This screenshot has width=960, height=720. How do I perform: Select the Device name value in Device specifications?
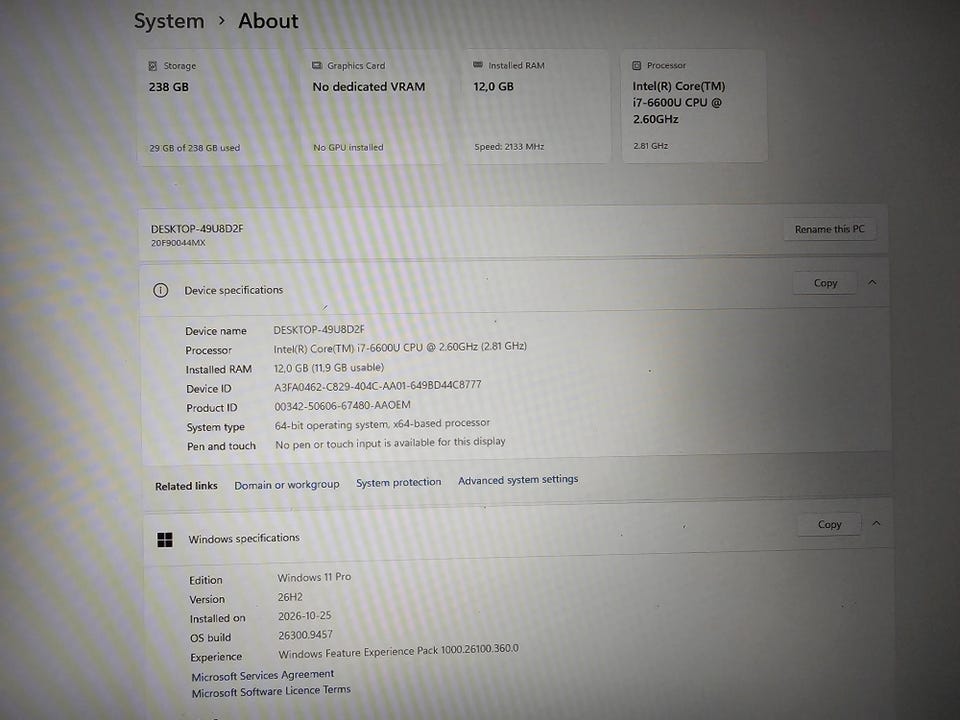[x=319, y=330]
